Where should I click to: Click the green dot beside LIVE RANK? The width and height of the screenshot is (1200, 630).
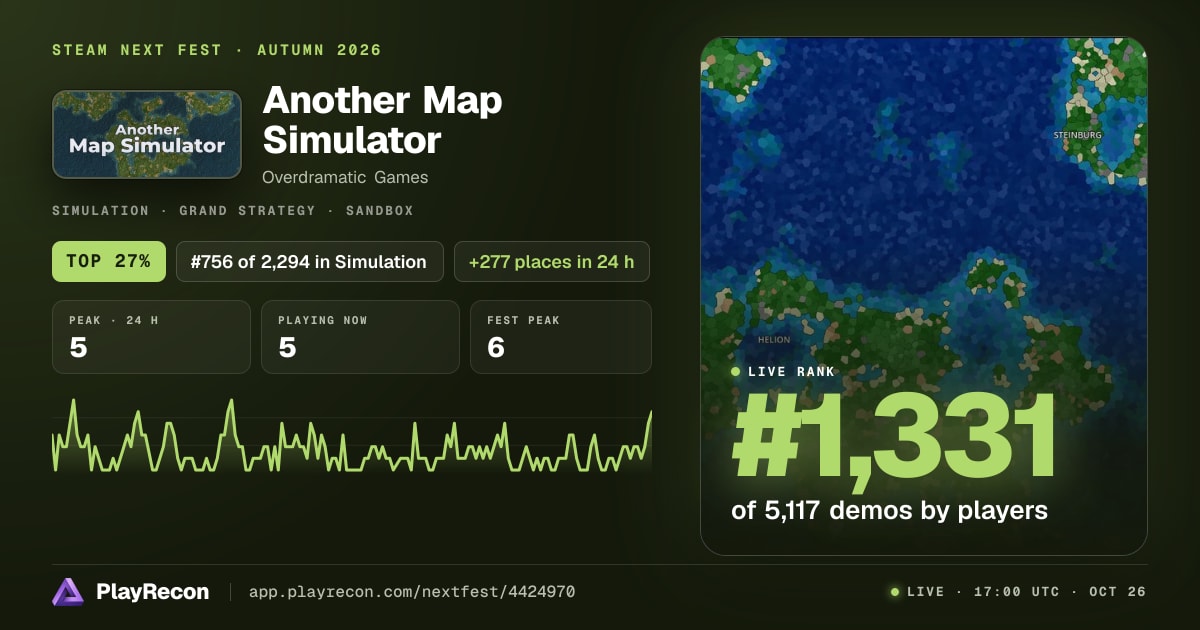(x=736, y=372)
